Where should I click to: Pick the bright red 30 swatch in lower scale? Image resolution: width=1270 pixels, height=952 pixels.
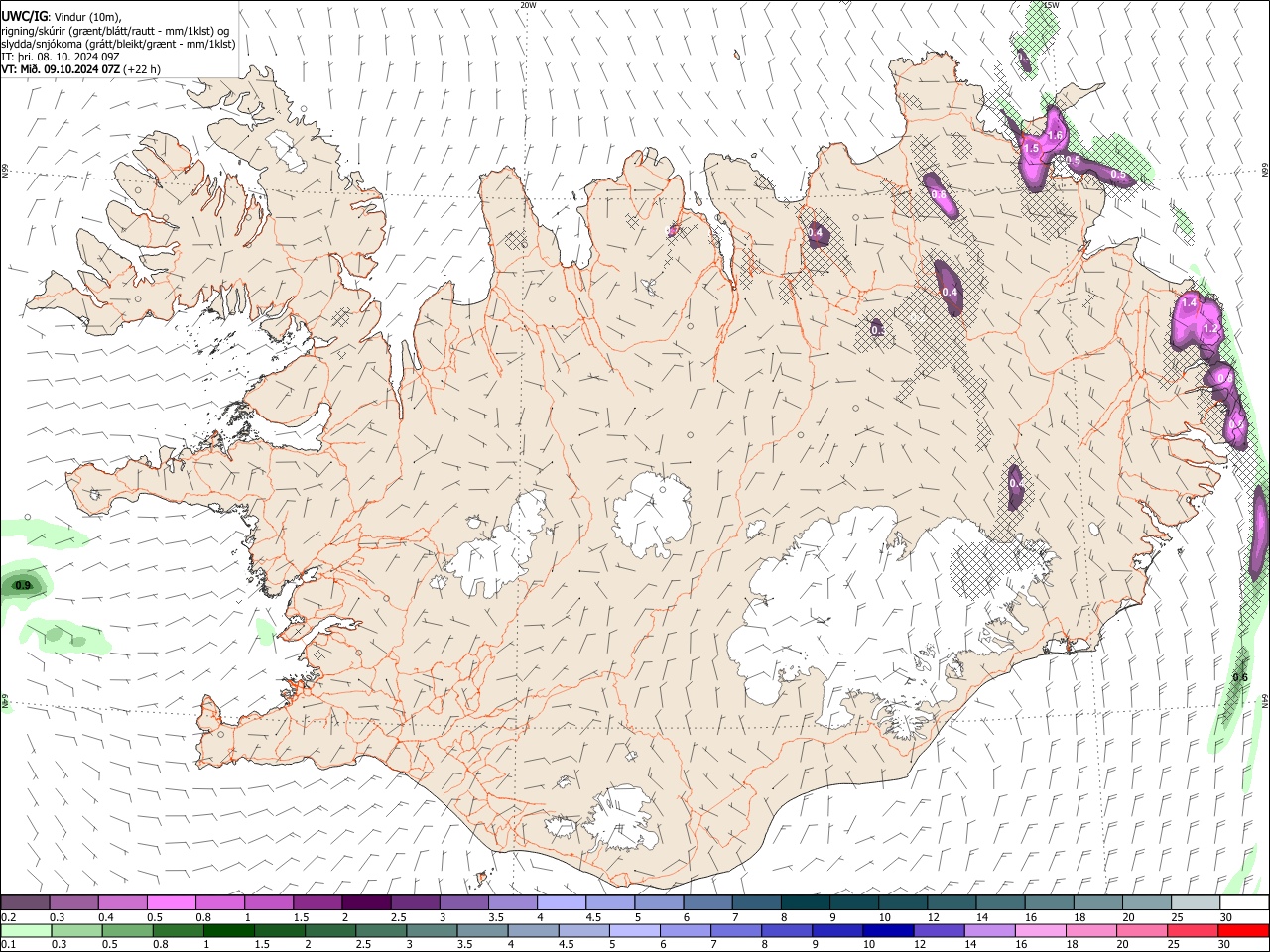(1243, 930)
